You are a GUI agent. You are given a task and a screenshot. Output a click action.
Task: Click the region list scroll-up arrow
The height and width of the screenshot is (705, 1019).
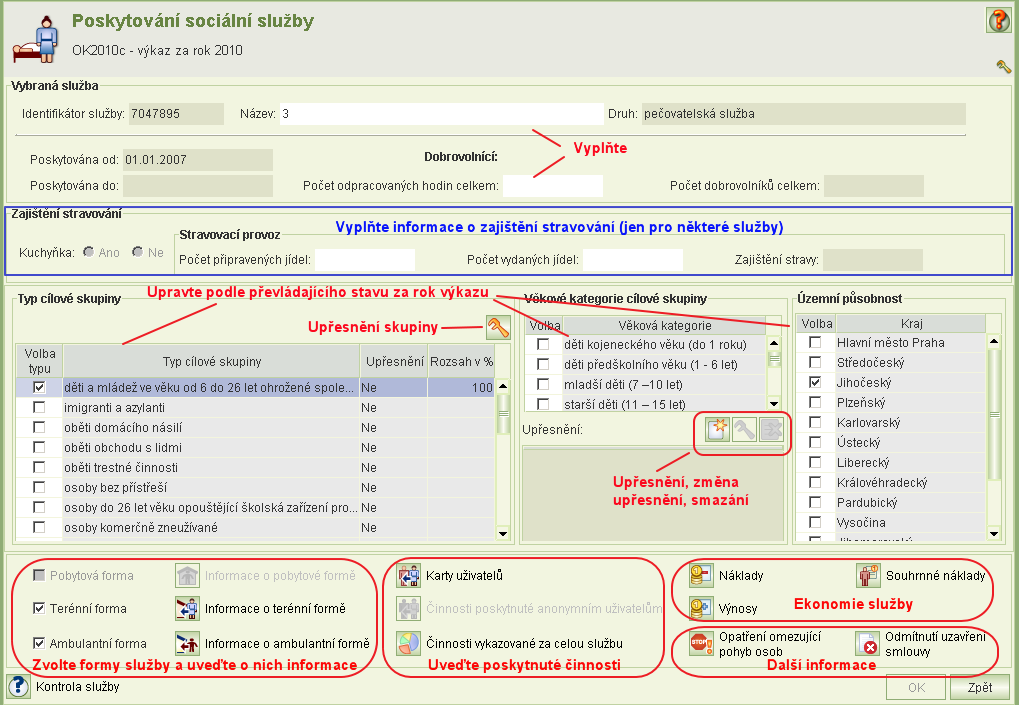coord(994,340)
